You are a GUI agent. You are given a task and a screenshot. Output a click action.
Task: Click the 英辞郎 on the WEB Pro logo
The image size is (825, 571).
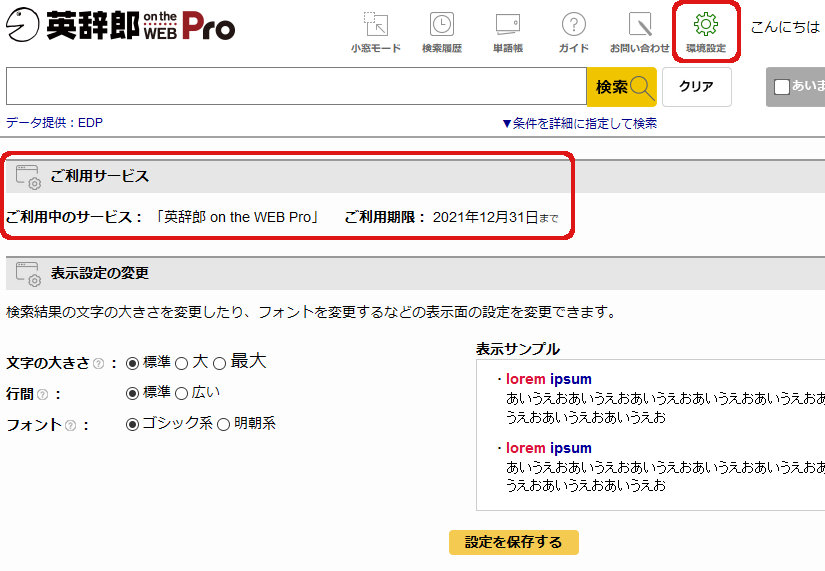[120, 25]
